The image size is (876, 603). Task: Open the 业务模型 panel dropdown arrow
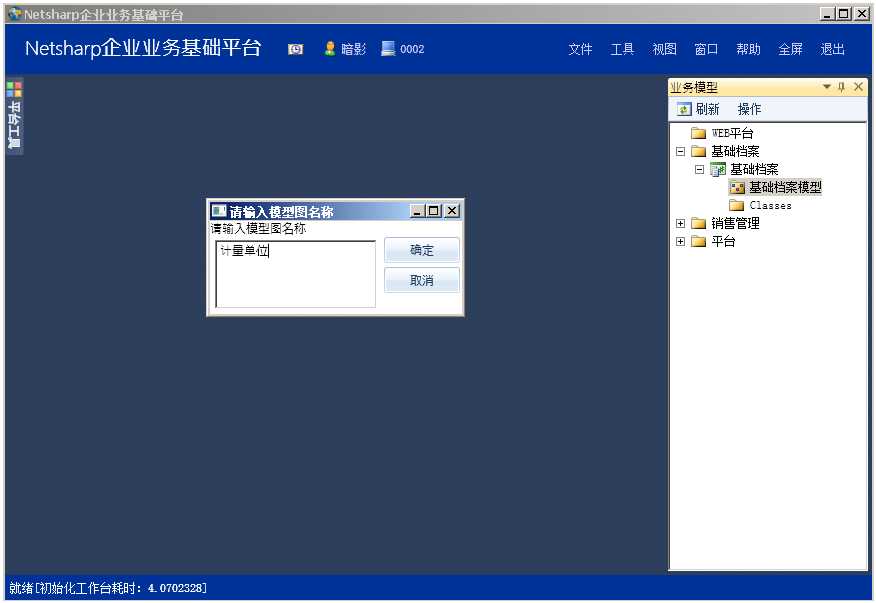point(826,87)
